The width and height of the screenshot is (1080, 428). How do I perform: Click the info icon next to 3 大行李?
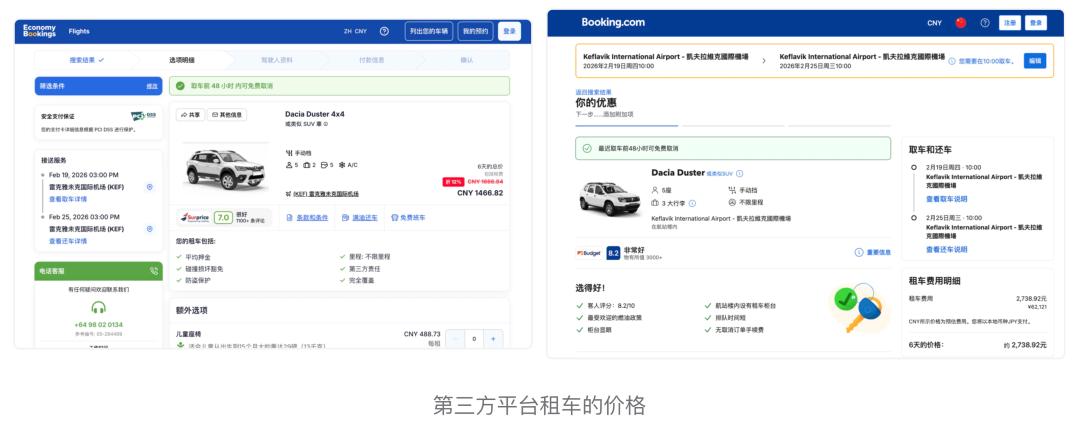pos(692,203)
